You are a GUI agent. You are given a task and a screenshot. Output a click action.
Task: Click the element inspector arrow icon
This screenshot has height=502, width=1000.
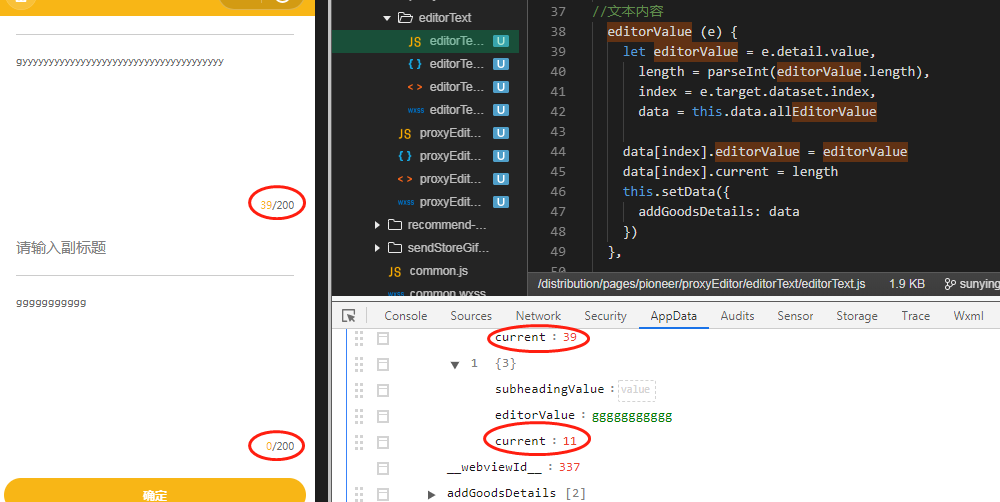(x=349, y=316)
